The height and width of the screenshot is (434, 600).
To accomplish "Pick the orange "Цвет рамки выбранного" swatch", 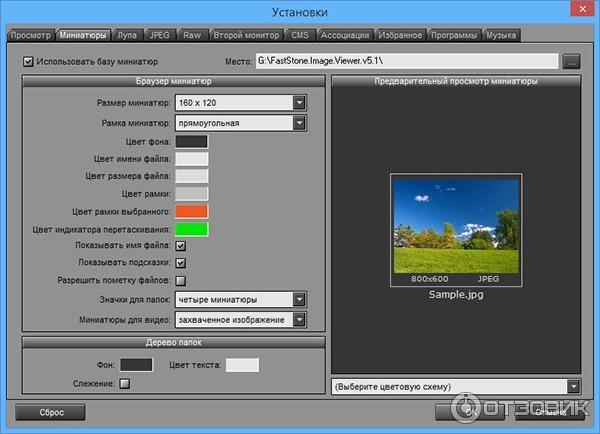I will click(x=192, y=211).
